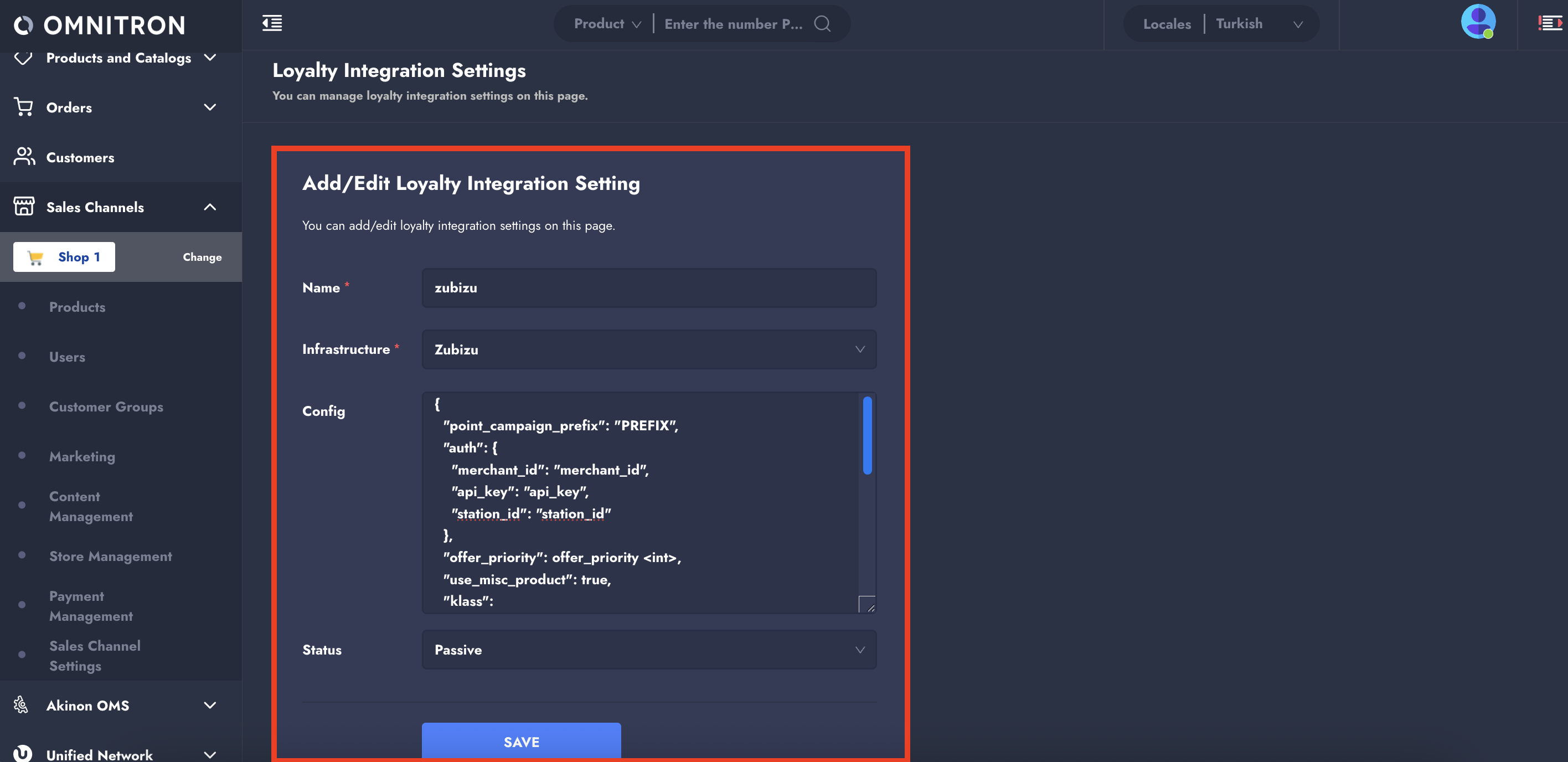Open the Infrastructure dropdown showing Zubizu
This screenshot has width=1568, height=762.
click(x=648, y=349)
